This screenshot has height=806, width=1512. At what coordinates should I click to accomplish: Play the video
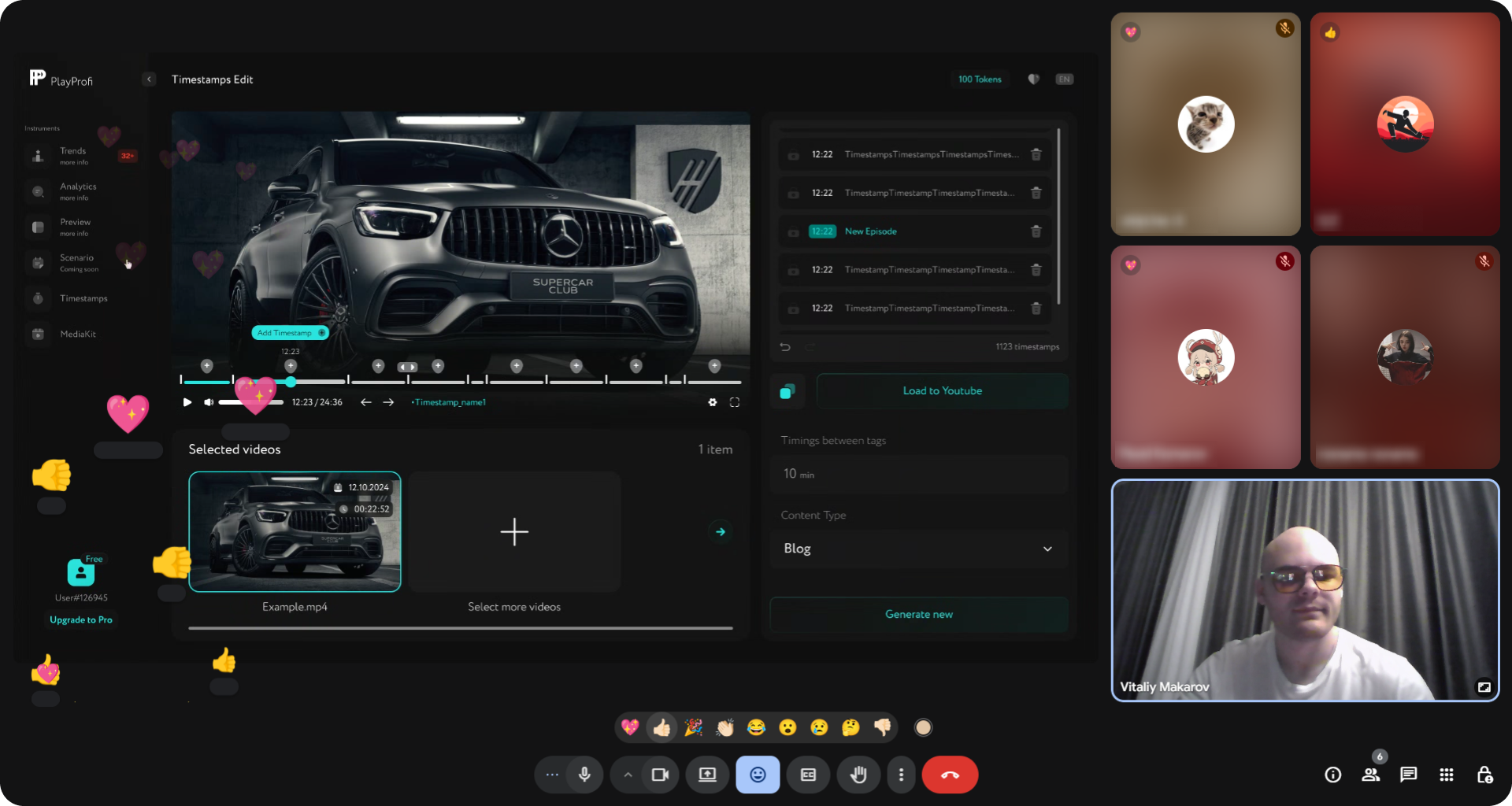pyautogui.click(x=187, y=402)
